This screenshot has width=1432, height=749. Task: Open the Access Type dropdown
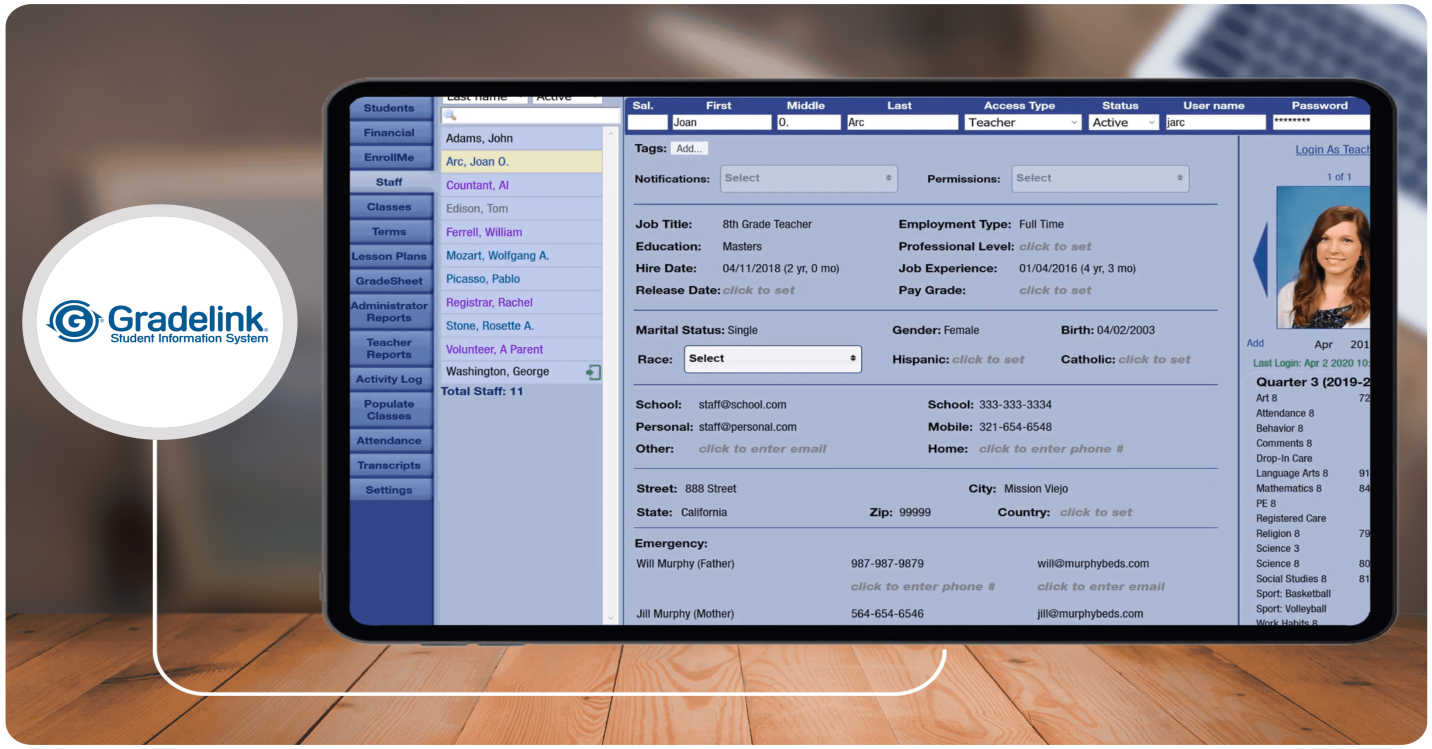tap(1022, 123)
